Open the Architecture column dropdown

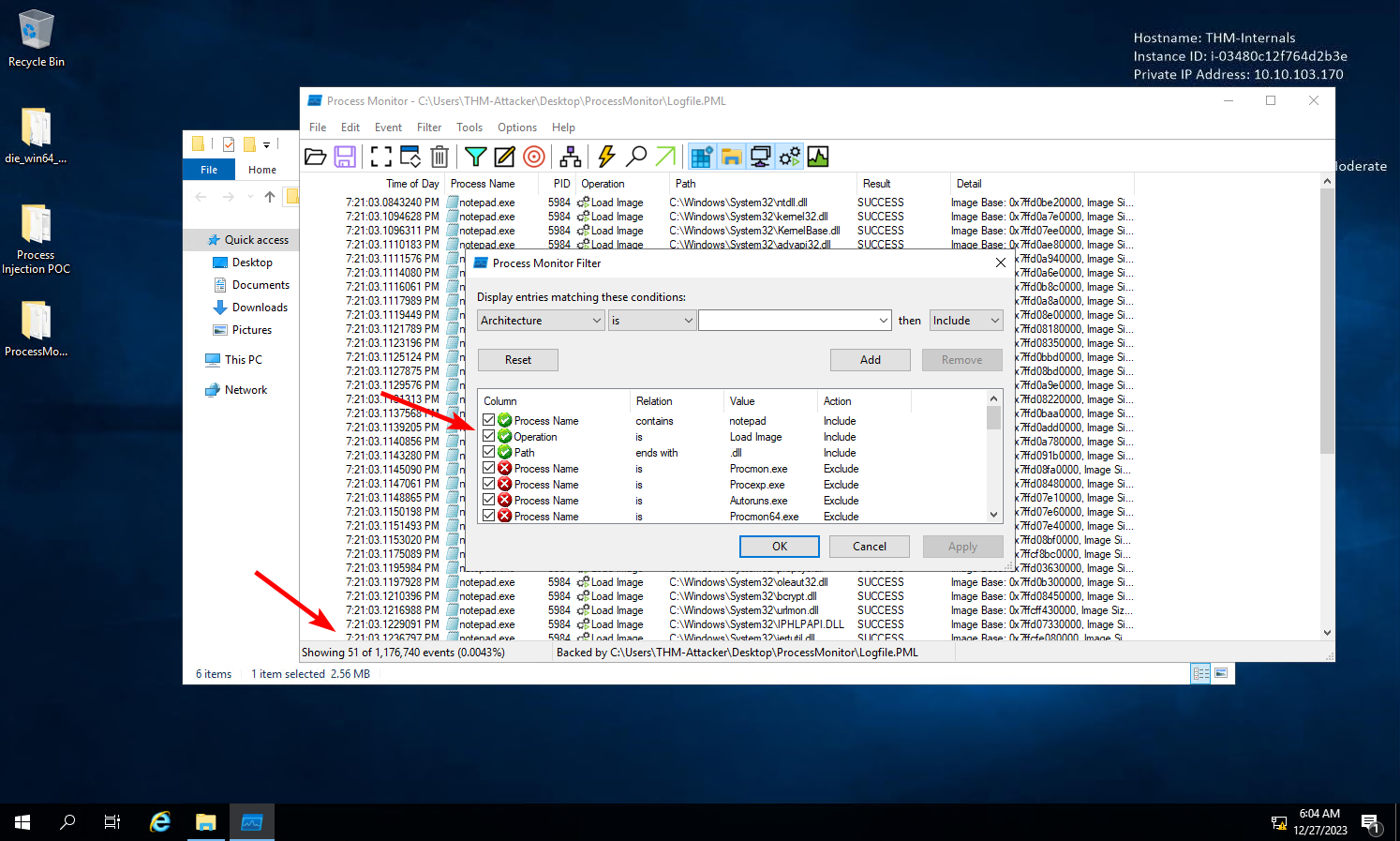[x=541, y=321]
